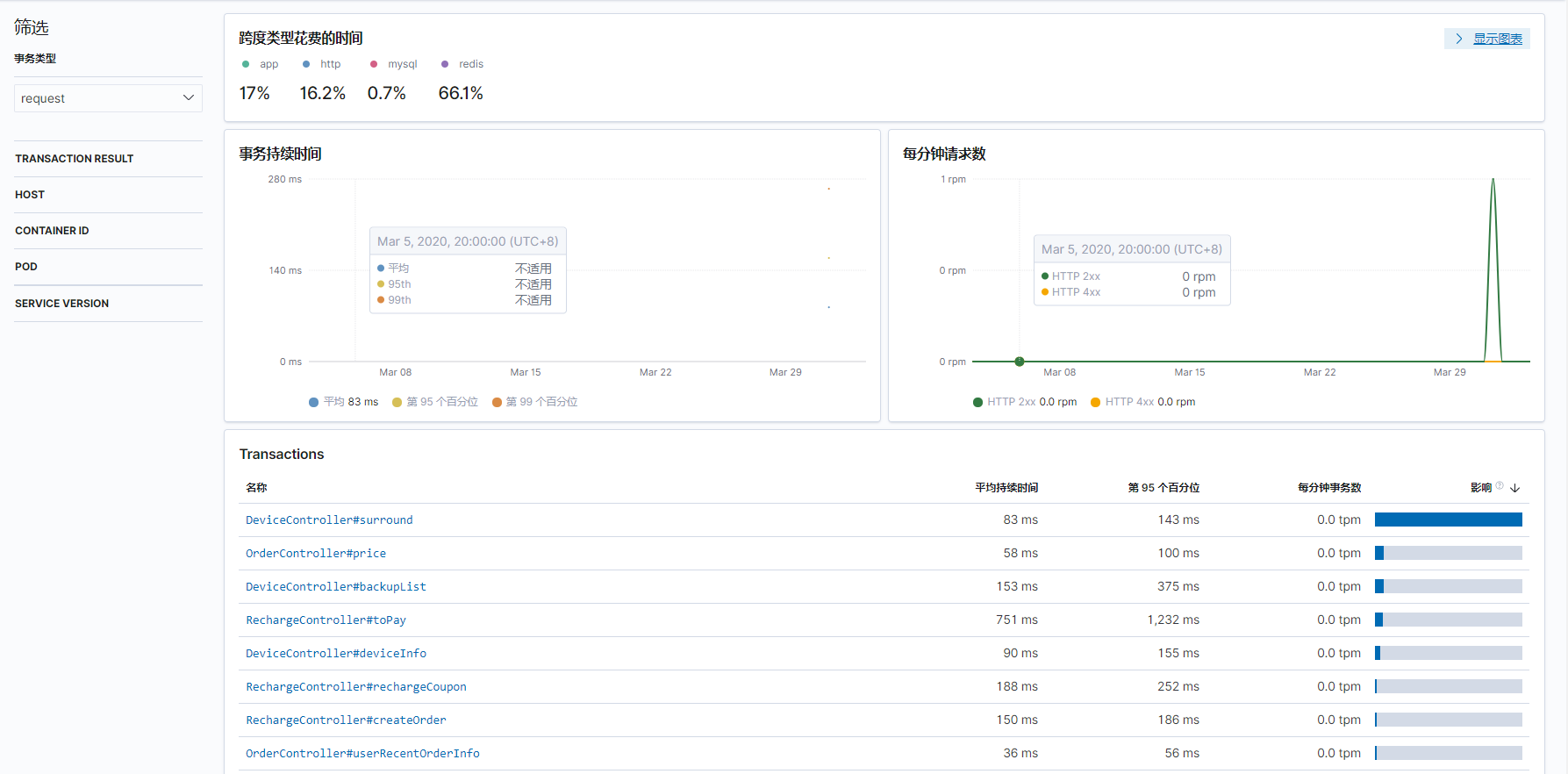Click the impact bar for RechargeController#toPay
Viewport: 1568px width, 774px height.
point(1449,620)
